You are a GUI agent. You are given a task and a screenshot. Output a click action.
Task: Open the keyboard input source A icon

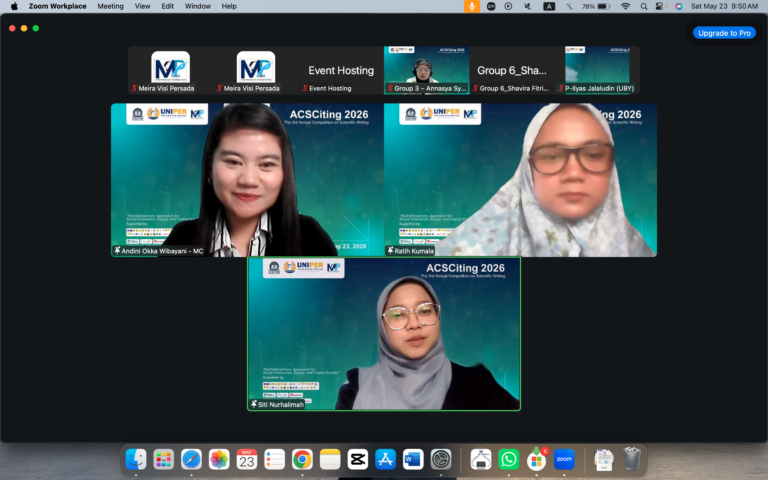[x=549, y=6]
